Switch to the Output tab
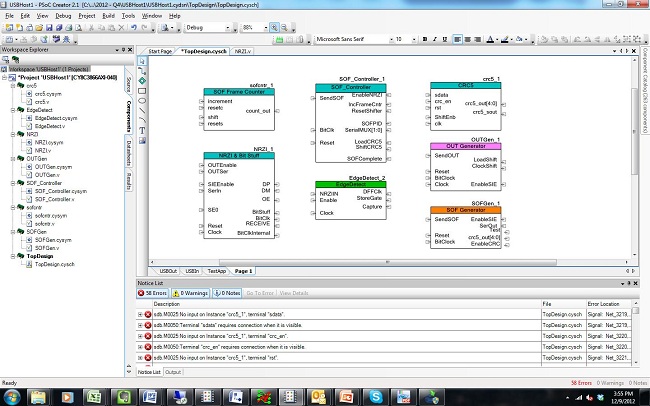The width and height of the screenshot is (650, 406). point(173,372)
